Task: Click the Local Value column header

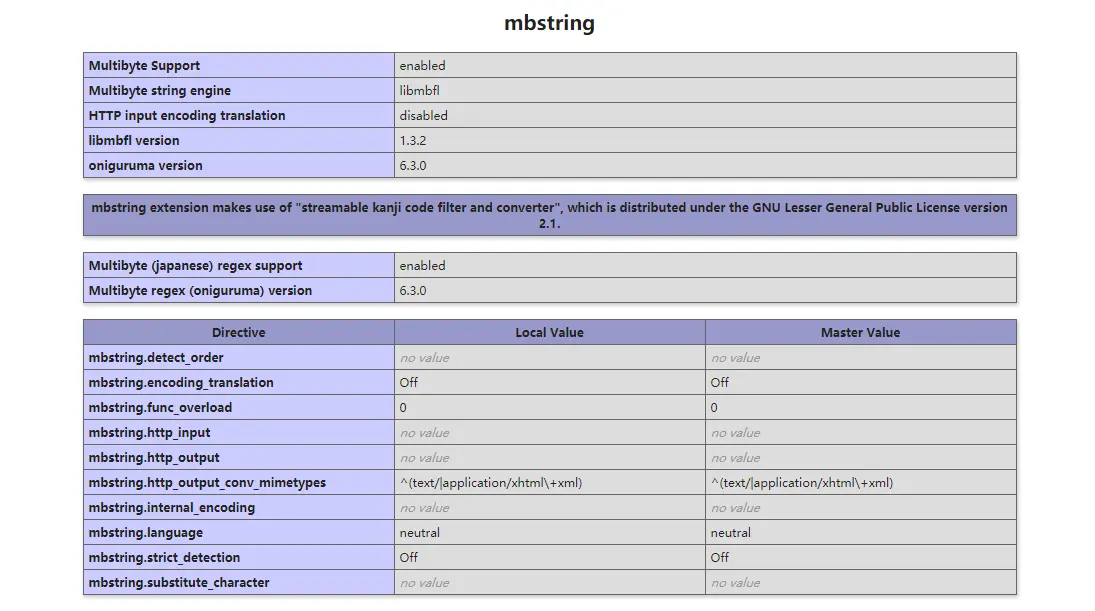Action: click(x=550, y=332)
